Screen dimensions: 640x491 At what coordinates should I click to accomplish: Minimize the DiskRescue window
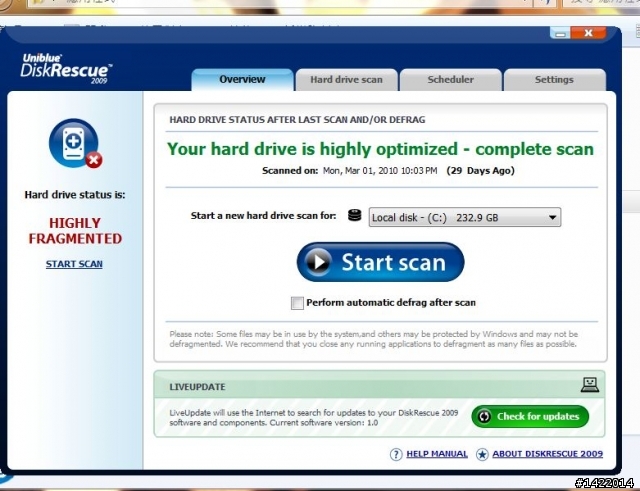tap(560, 33)
